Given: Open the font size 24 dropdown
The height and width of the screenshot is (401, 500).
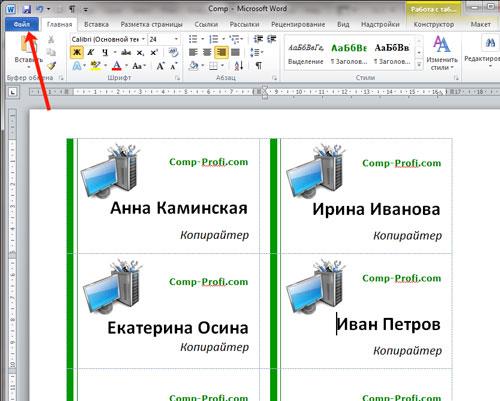Looking at the screenshot, I should click(176, 39).
